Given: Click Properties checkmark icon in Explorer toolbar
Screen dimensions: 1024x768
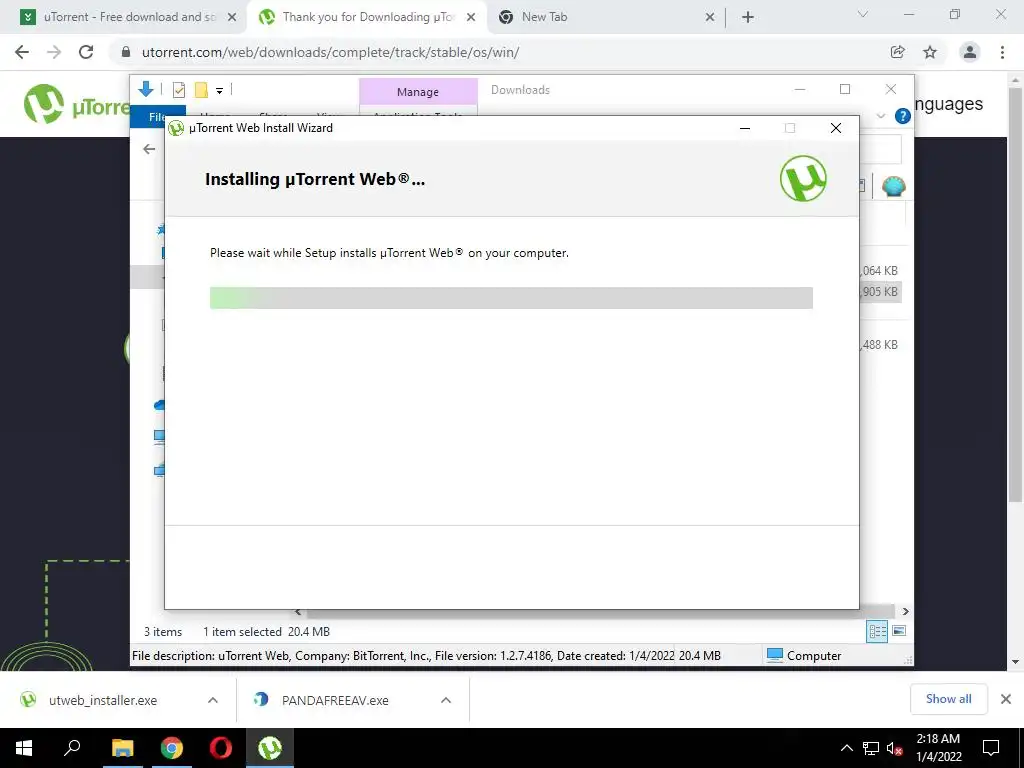Looking at the screenshot, I should pyautogui.click(x=178, y=90).
